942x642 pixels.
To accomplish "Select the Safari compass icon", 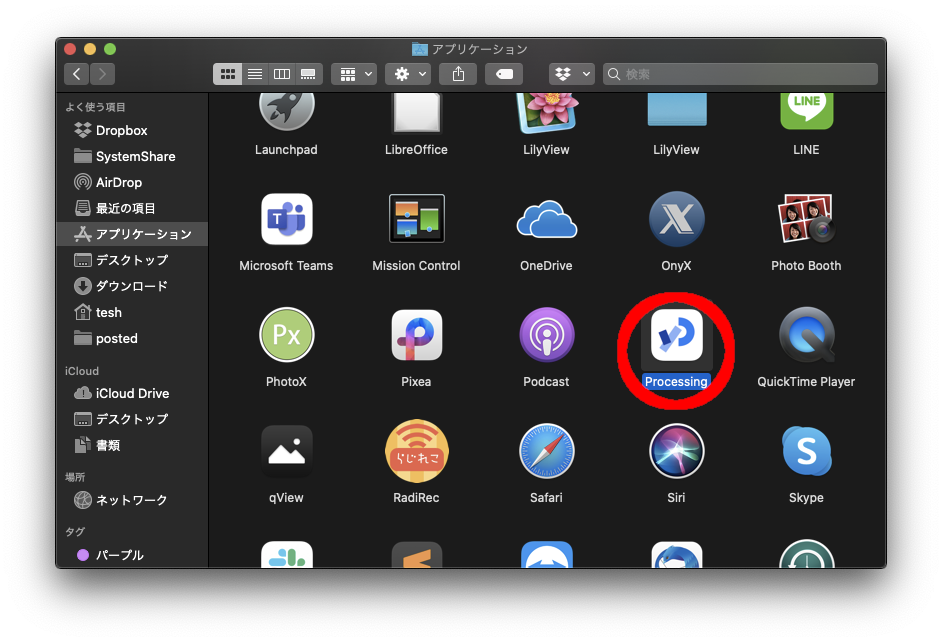I will pyautogui.click(x=547, y=451).
